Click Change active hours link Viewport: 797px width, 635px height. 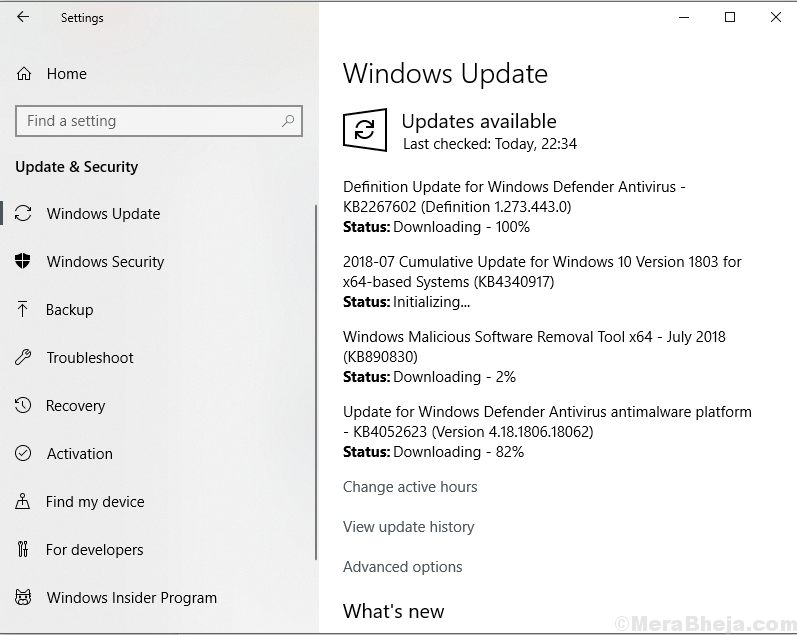click(x=410, y=487)
